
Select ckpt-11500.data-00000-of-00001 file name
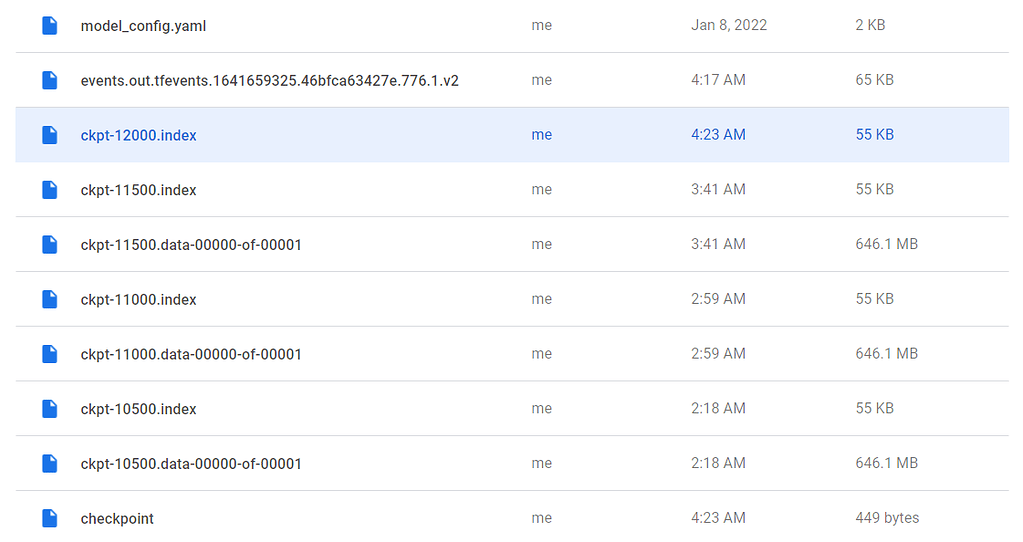point(191,245)
